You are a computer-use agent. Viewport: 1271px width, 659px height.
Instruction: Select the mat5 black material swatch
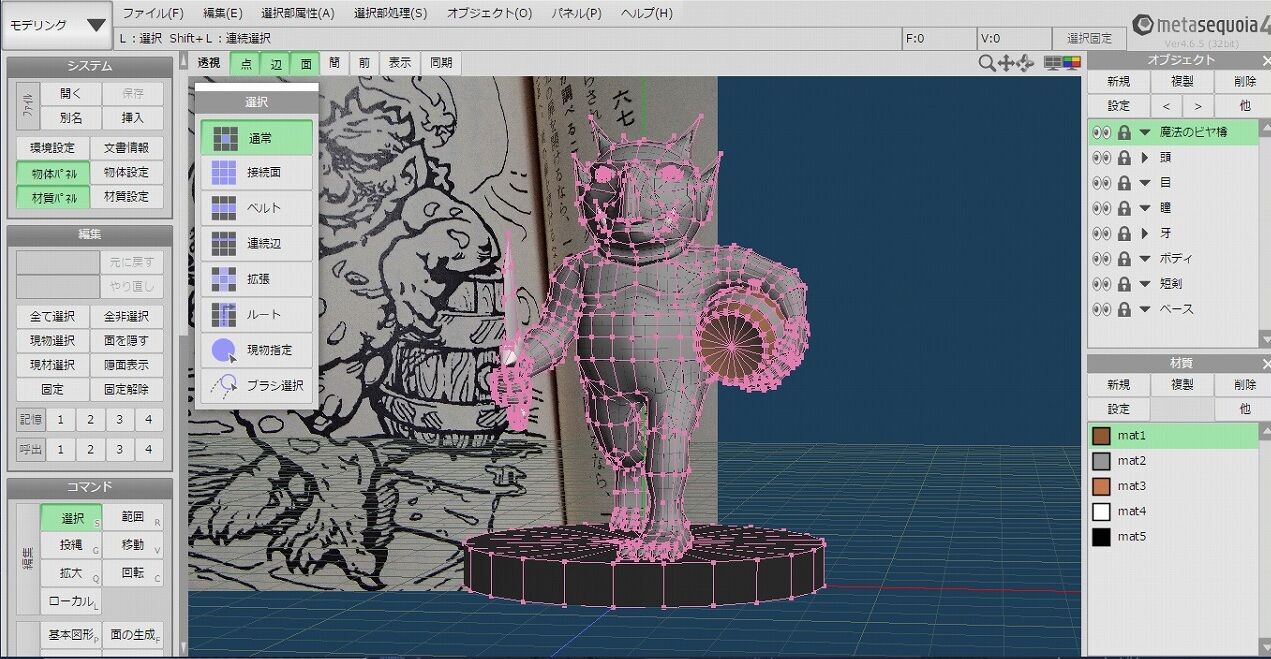coord(1101,537)
